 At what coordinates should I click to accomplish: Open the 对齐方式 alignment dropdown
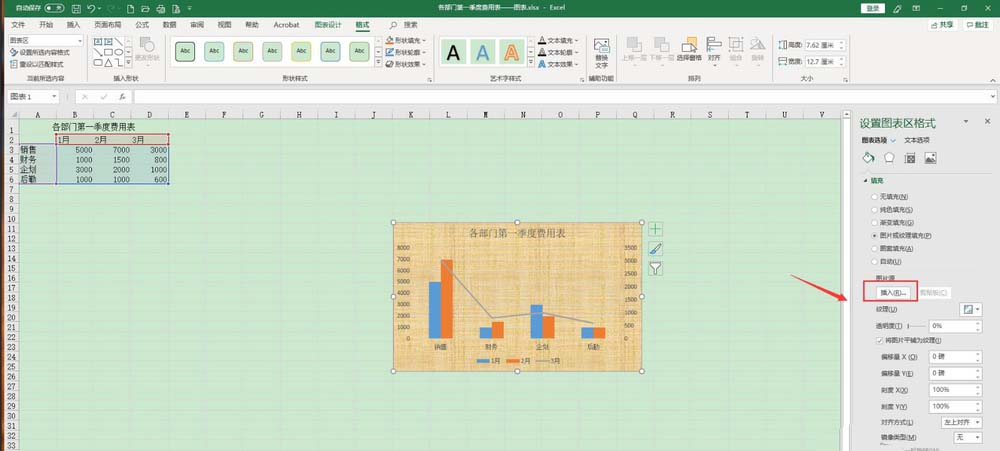(x=962, y=422)
